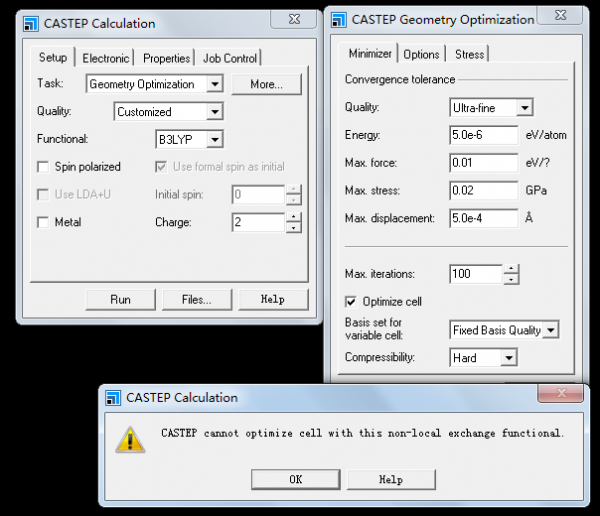Open the Stress tab
The width and height of the screenshot is (600, 516).
[470, 55]
